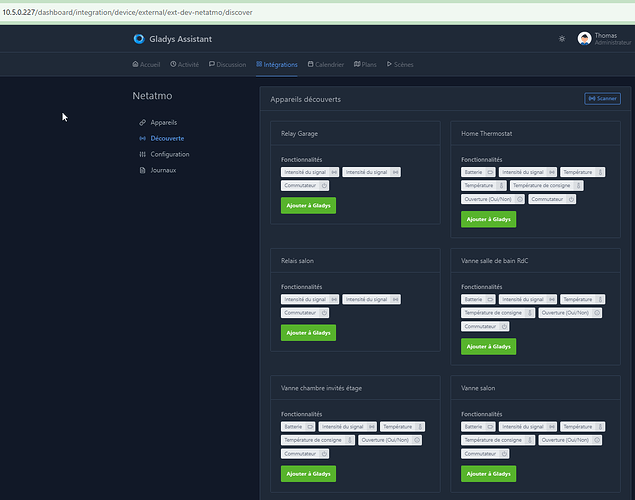Add Relay Garage to Gladys
This screenshot has width=635, height=500.
(x=308, y=206)
